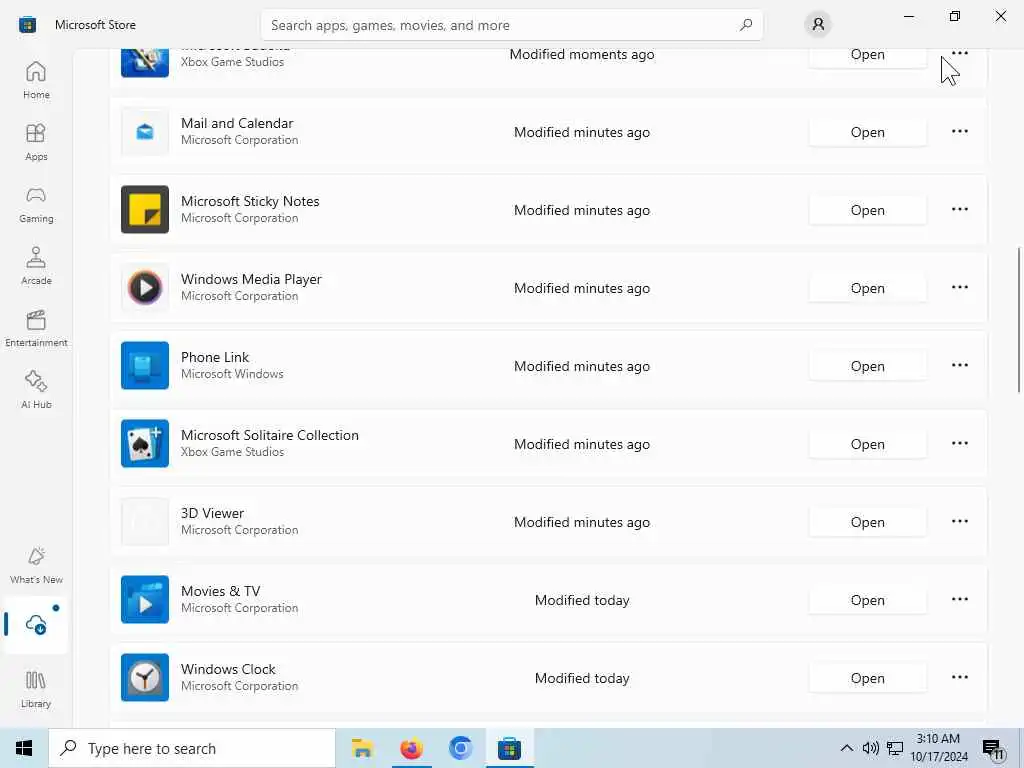Click the Microsoft Solitaire Collection app icon
Viewport: 1024px width, 768px height.
tap(145, 443)
